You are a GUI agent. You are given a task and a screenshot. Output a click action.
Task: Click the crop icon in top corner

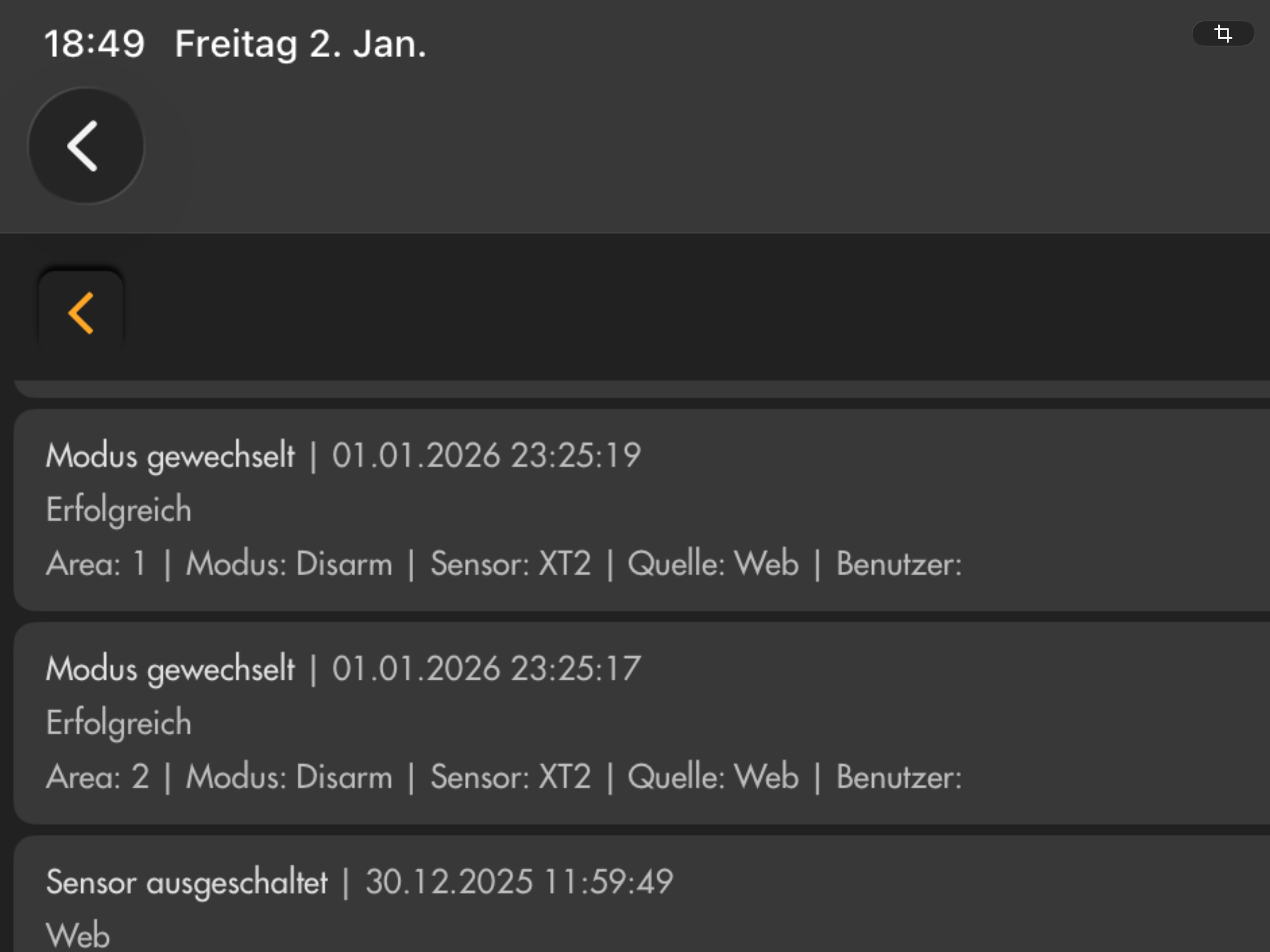[x=1223, y=33]
